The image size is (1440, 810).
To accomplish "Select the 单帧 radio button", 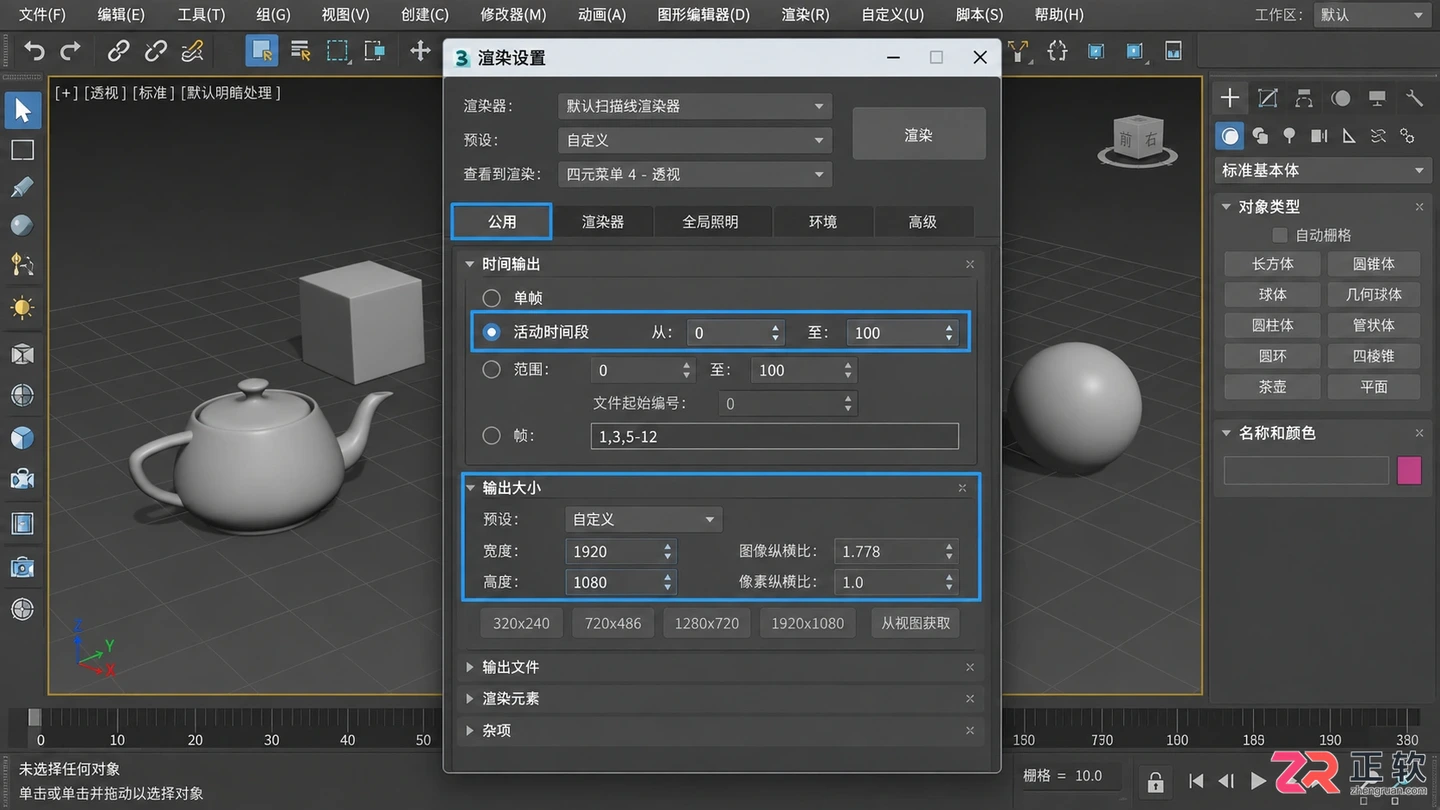I will click(491, 298).
